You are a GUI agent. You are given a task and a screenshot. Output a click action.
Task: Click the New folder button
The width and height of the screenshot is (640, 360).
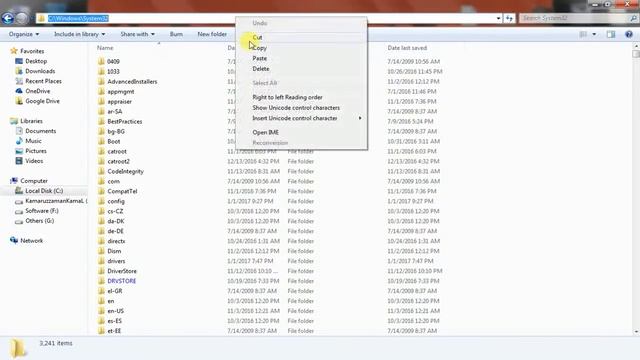[212, 34]
